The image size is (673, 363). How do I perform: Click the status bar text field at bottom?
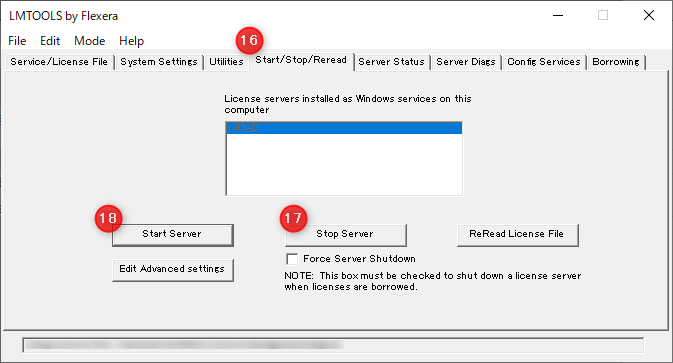333,345
